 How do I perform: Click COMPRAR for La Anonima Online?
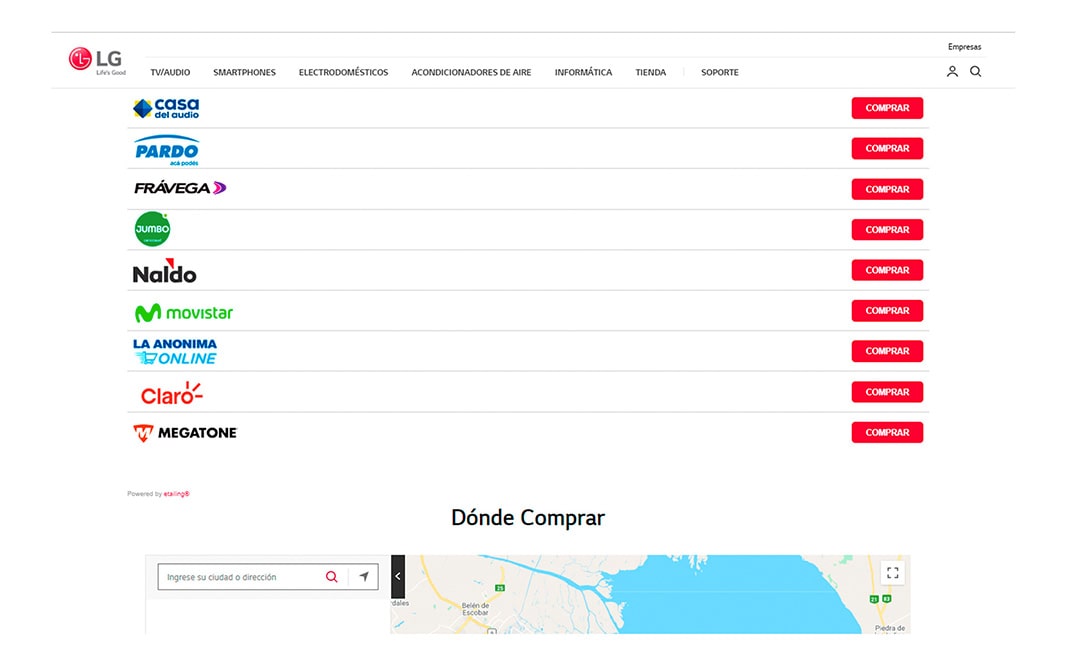coord(887,351)
